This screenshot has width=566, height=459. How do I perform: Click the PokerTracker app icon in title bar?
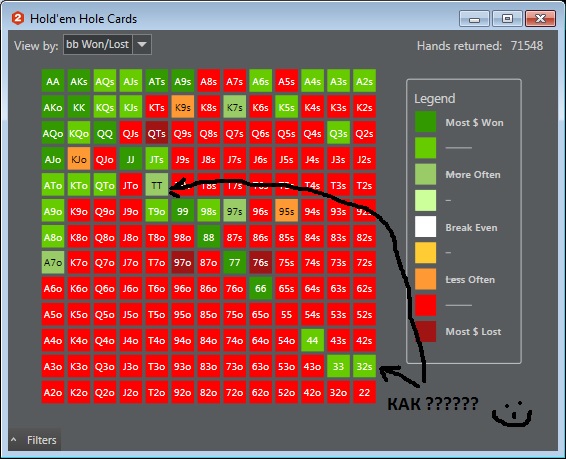(x=18, y=18)
